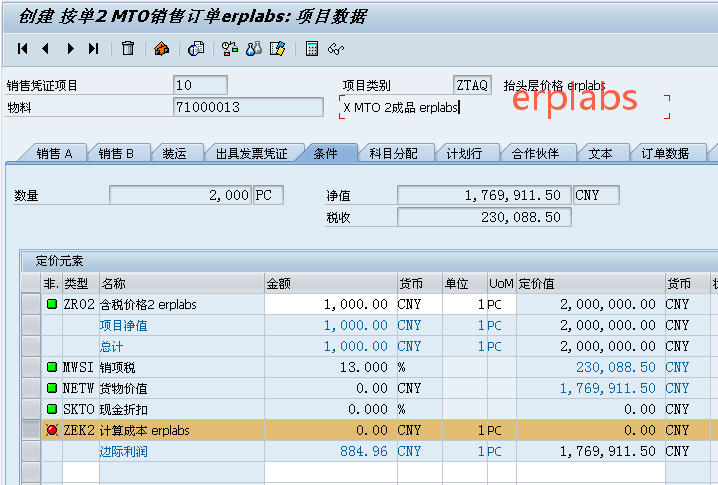
Task: Click the 金额 column header
Action: pyautogui.click(x=331, y=283)
